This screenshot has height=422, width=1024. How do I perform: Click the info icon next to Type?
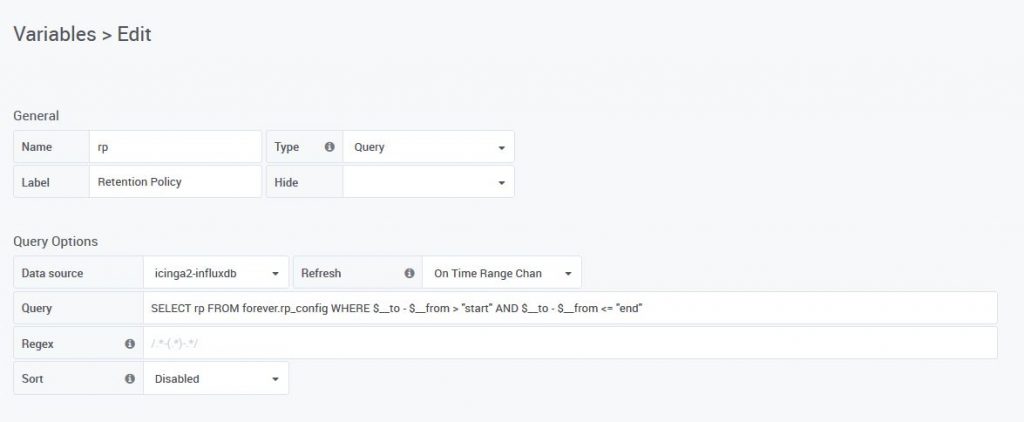pyautogui.click(x=330, y=147)
